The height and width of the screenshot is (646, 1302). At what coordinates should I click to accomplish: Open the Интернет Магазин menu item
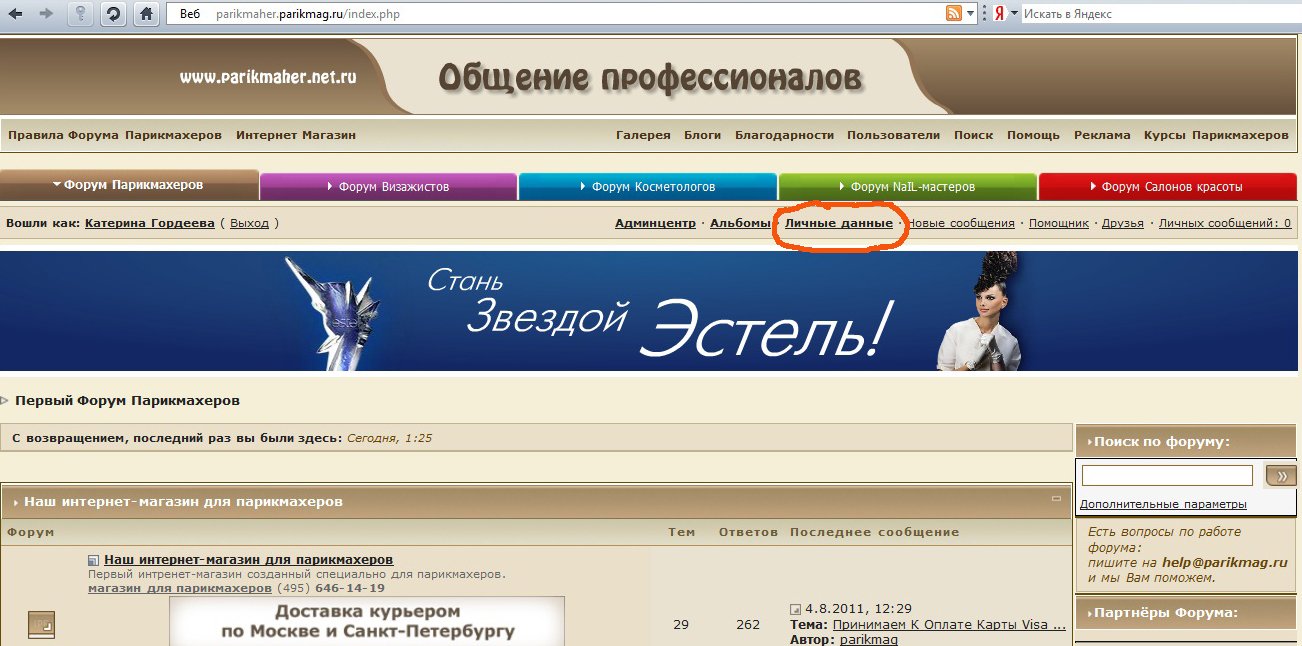click(296, 135)
